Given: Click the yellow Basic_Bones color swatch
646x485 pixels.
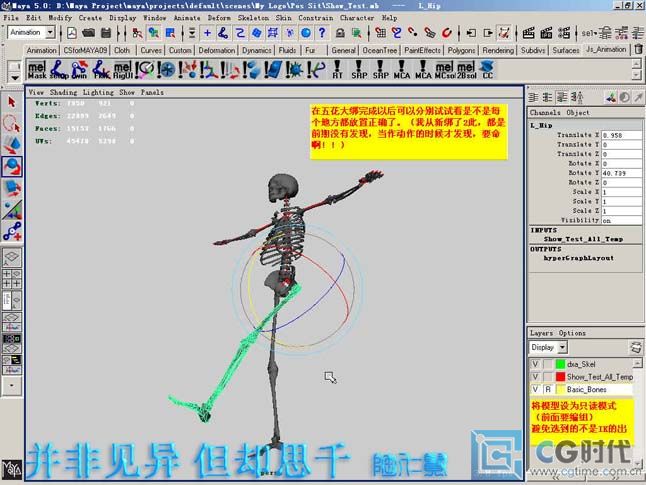Looking at the screenshot, I should 560,389.
